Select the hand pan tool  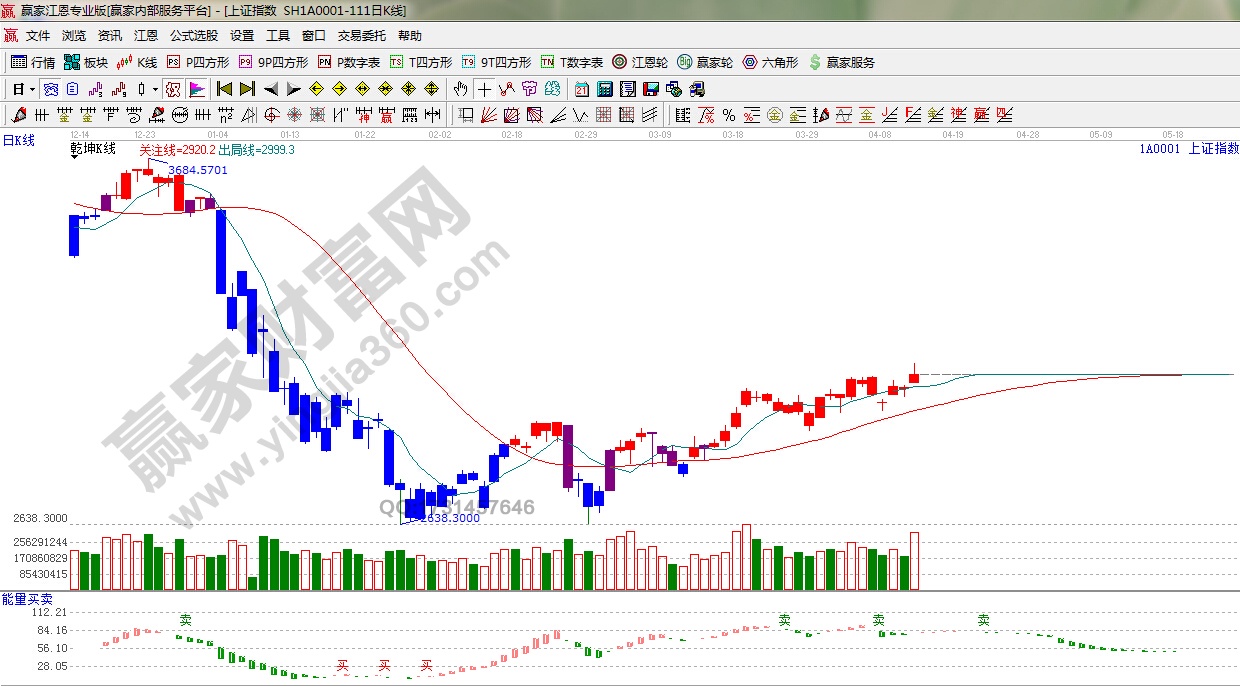click(x=461, y=89)
